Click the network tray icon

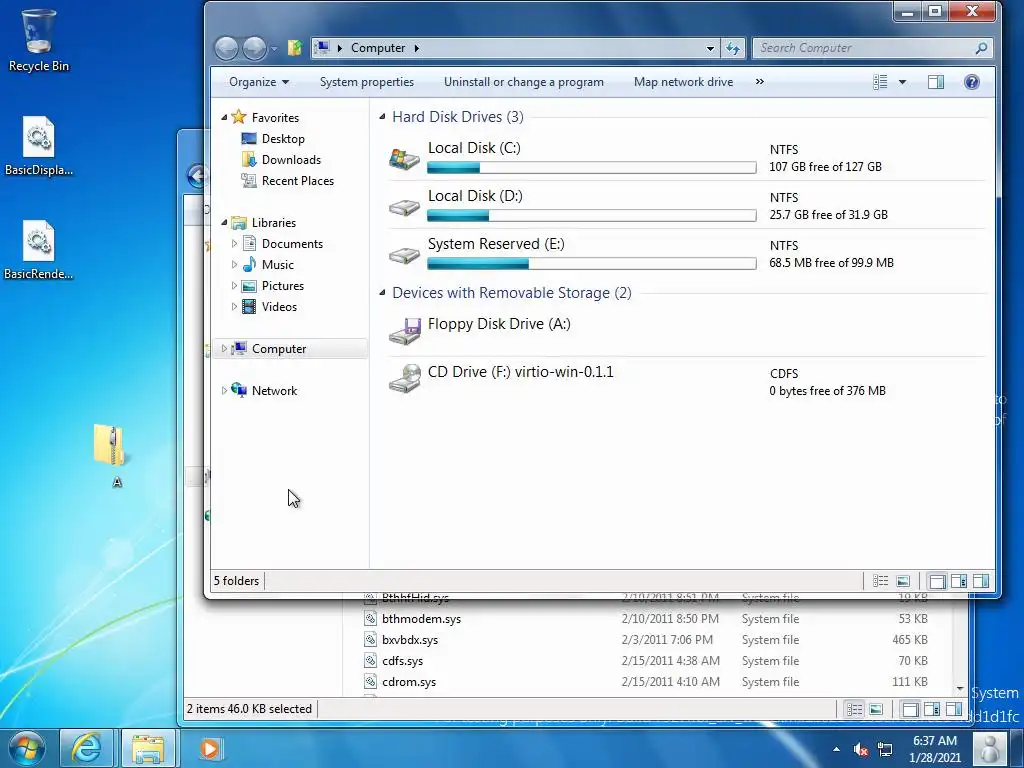tap(885, 749)
